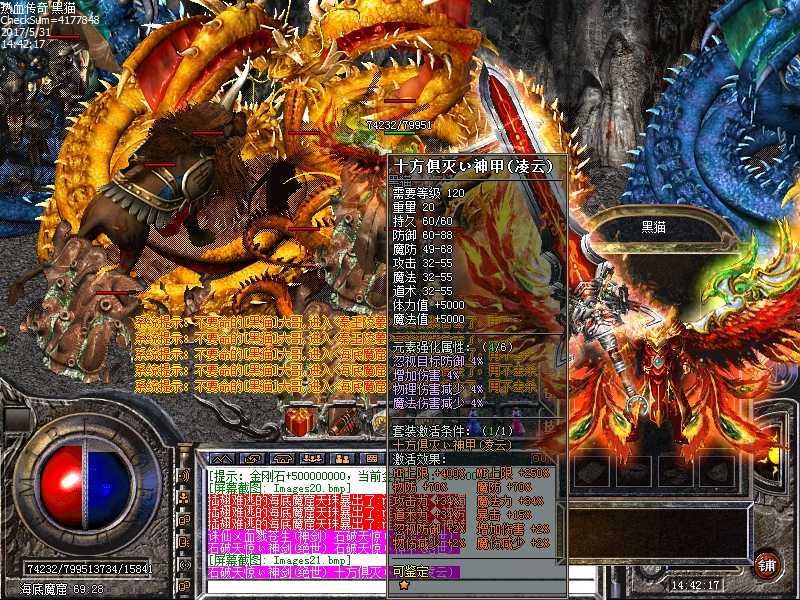Click the 2017/5/31 date text
Image resolution: width=800 pixels, height=600 pixels.
pyautogui.click(x=26, y=32)
